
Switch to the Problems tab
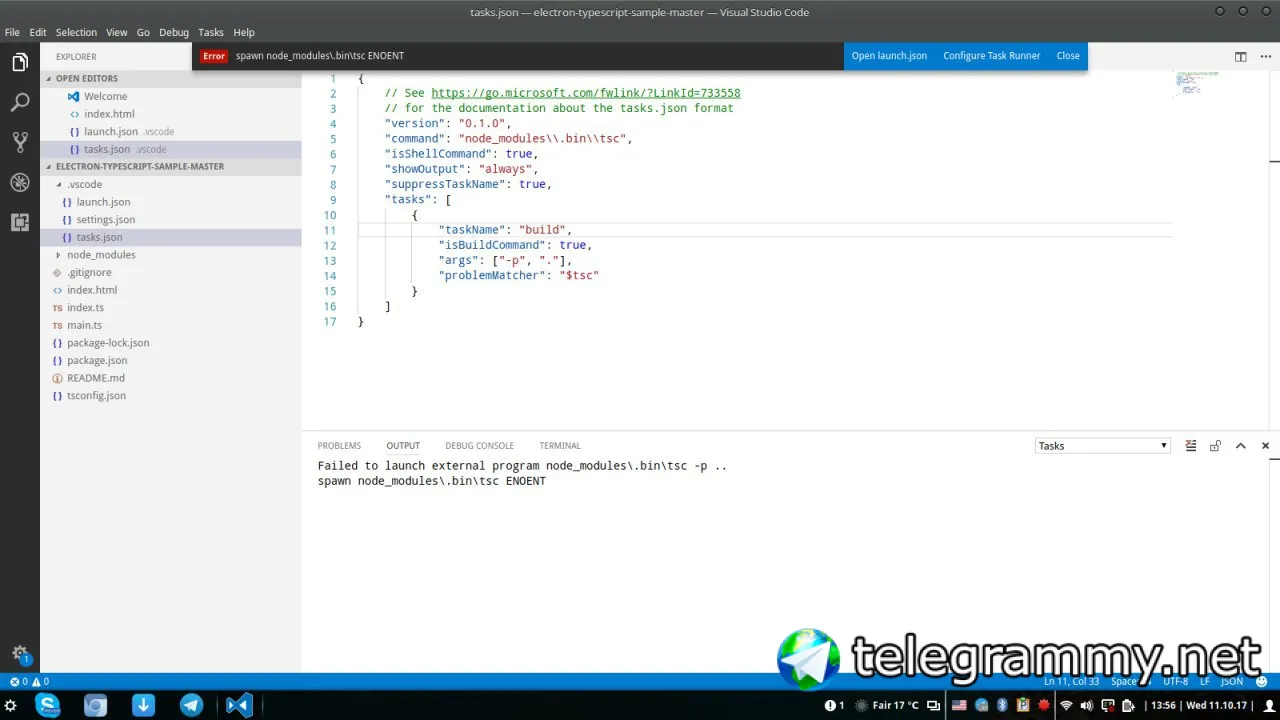point(339,446)
